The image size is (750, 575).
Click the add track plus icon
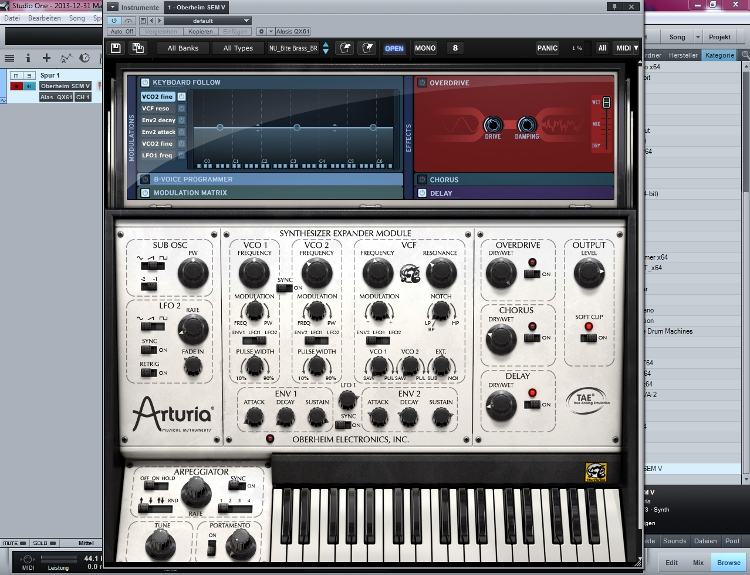pyautogui.click(x=46, y=58)
